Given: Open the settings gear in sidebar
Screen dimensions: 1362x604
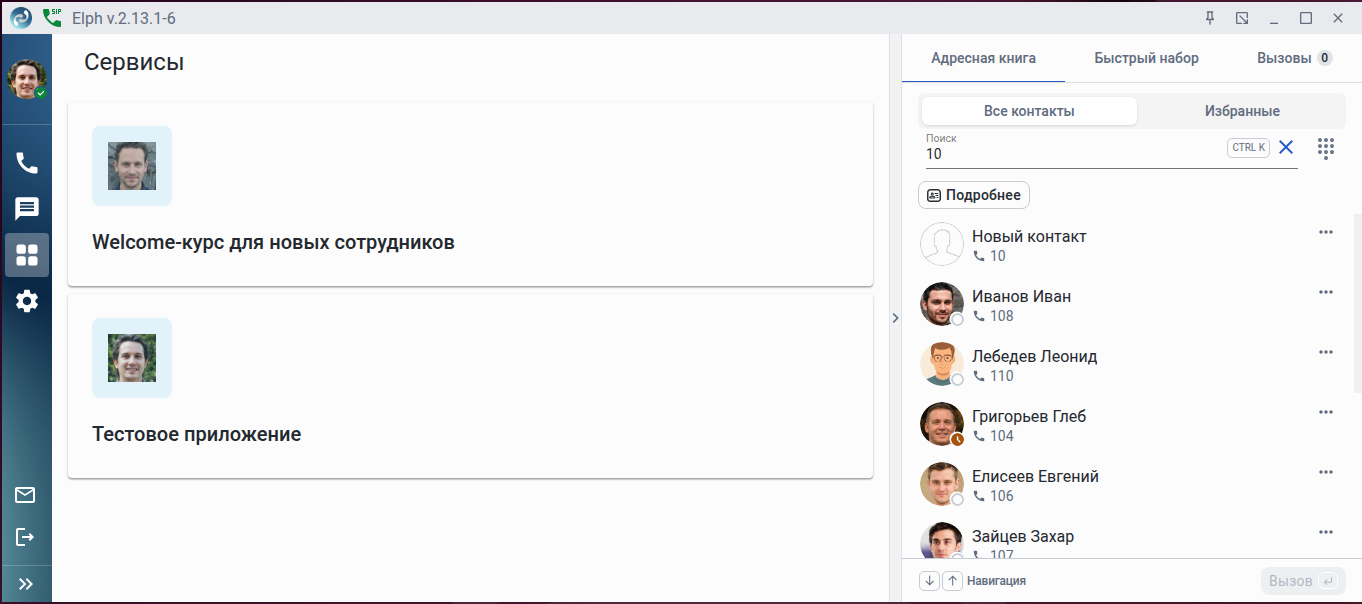Looking at the screenshot, I should 27,300.
